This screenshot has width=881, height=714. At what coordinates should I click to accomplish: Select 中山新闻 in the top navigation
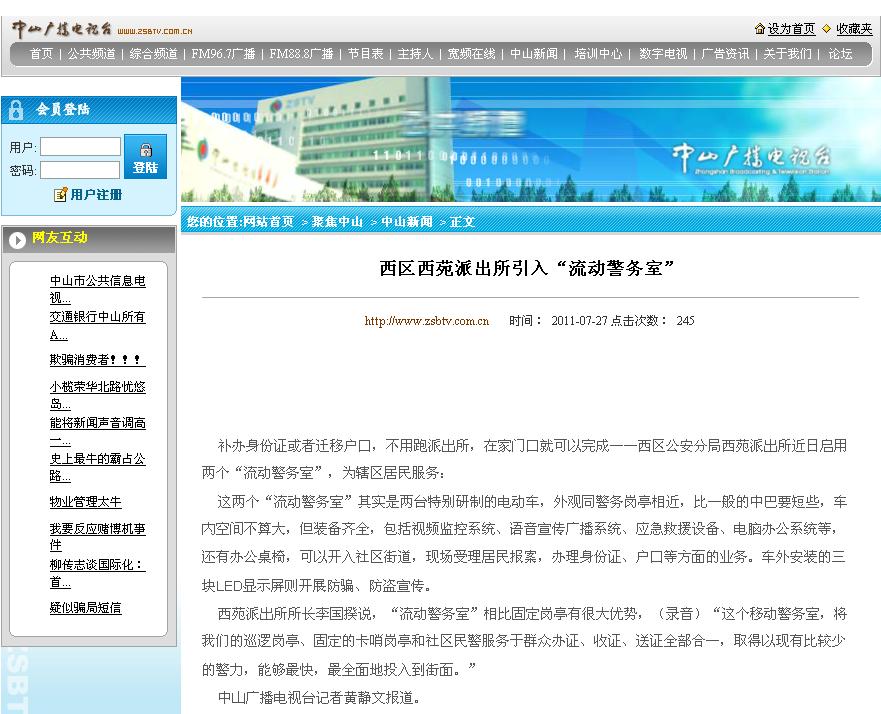(534, 54)
